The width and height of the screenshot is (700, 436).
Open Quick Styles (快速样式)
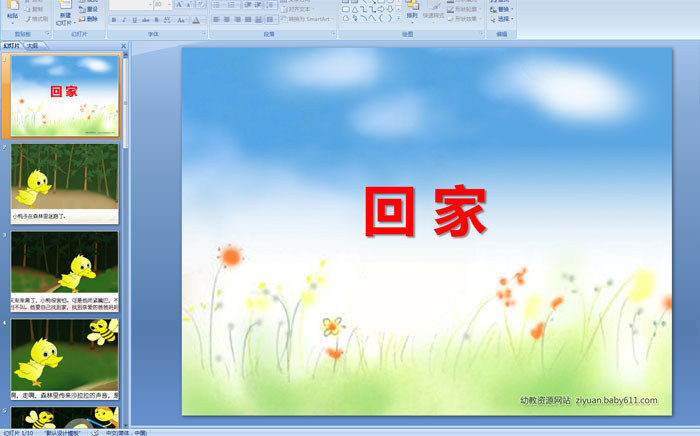click(433, 11)
